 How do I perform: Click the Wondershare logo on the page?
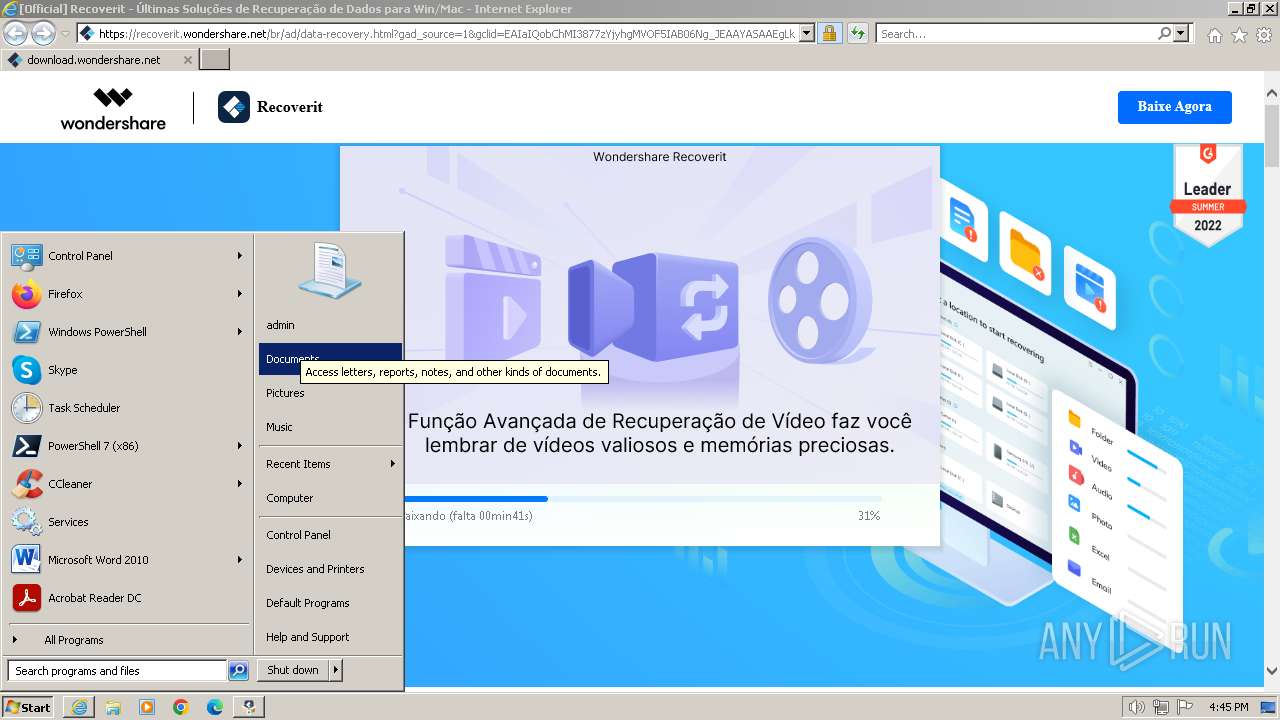click(x=113, y=108)
